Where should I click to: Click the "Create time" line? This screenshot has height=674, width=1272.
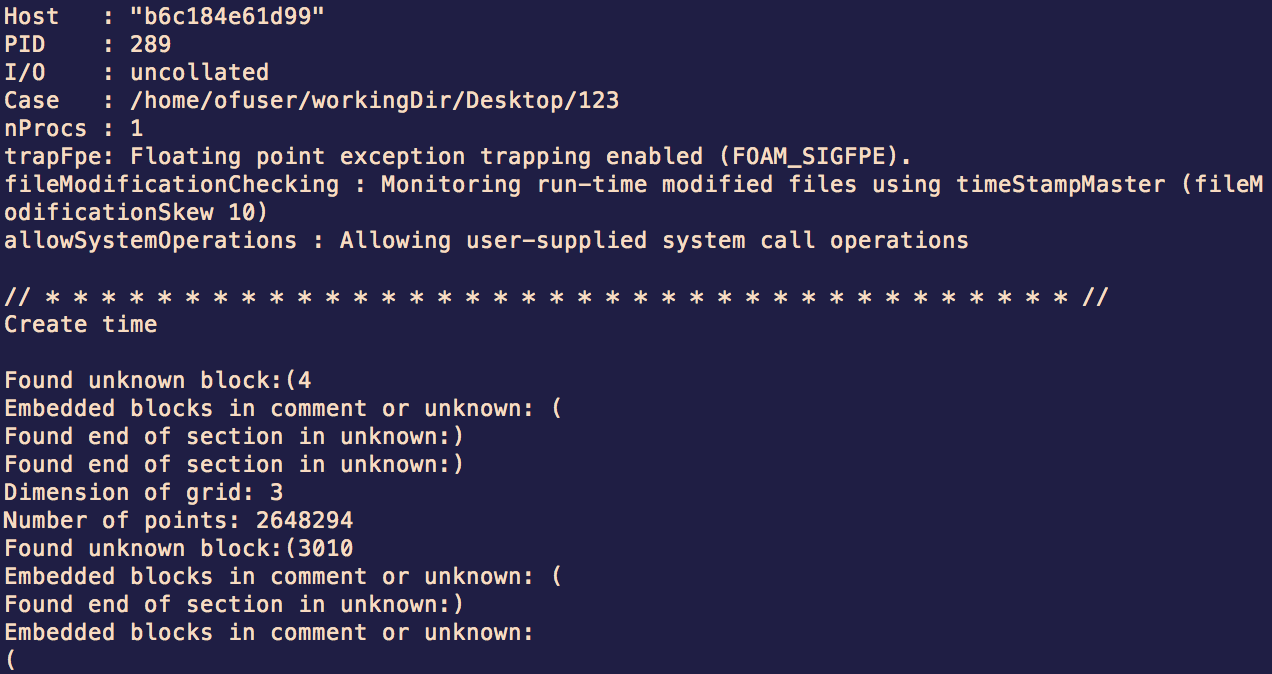[x=80, y=324]
